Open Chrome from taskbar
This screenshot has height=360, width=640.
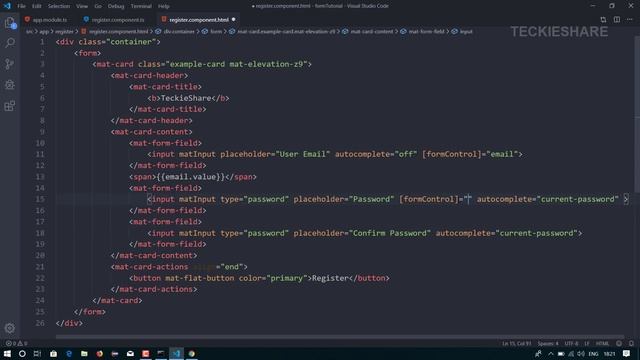point(191,353)
